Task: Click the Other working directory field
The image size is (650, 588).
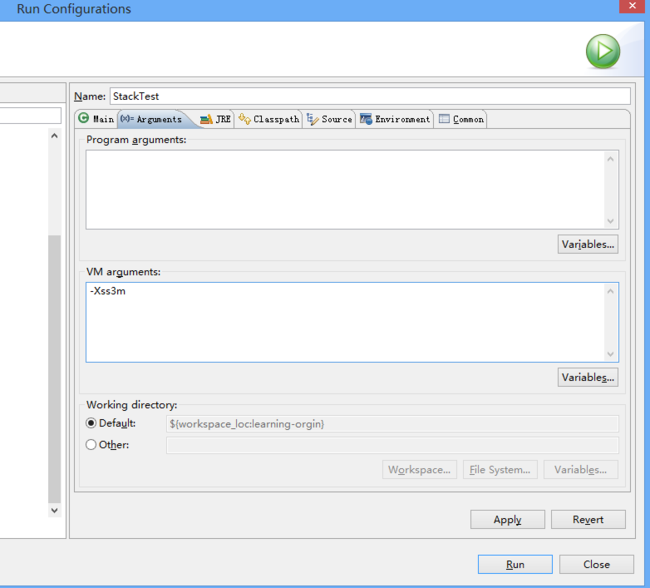Action: click(392, 445)
